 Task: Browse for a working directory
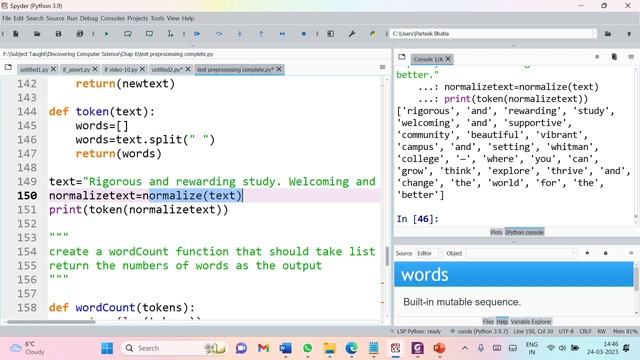coord(608,34)
